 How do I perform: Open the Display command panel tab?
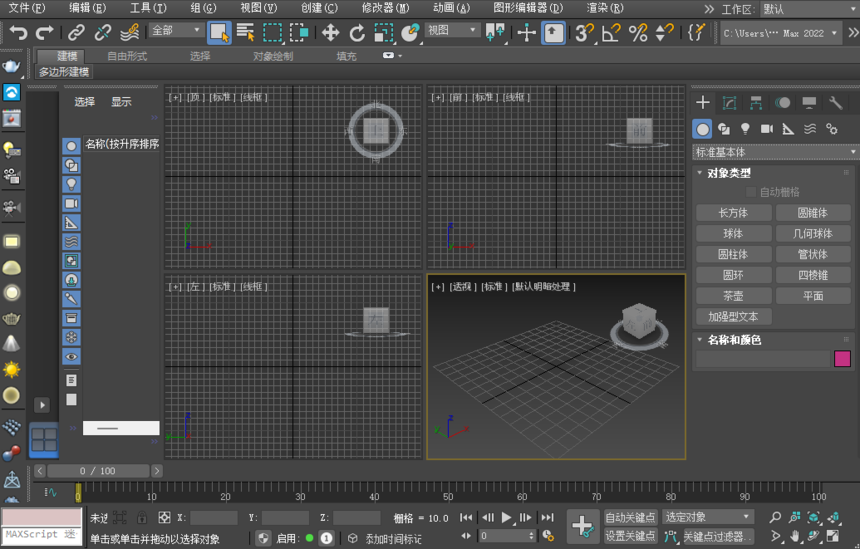(x=809, y=103)
